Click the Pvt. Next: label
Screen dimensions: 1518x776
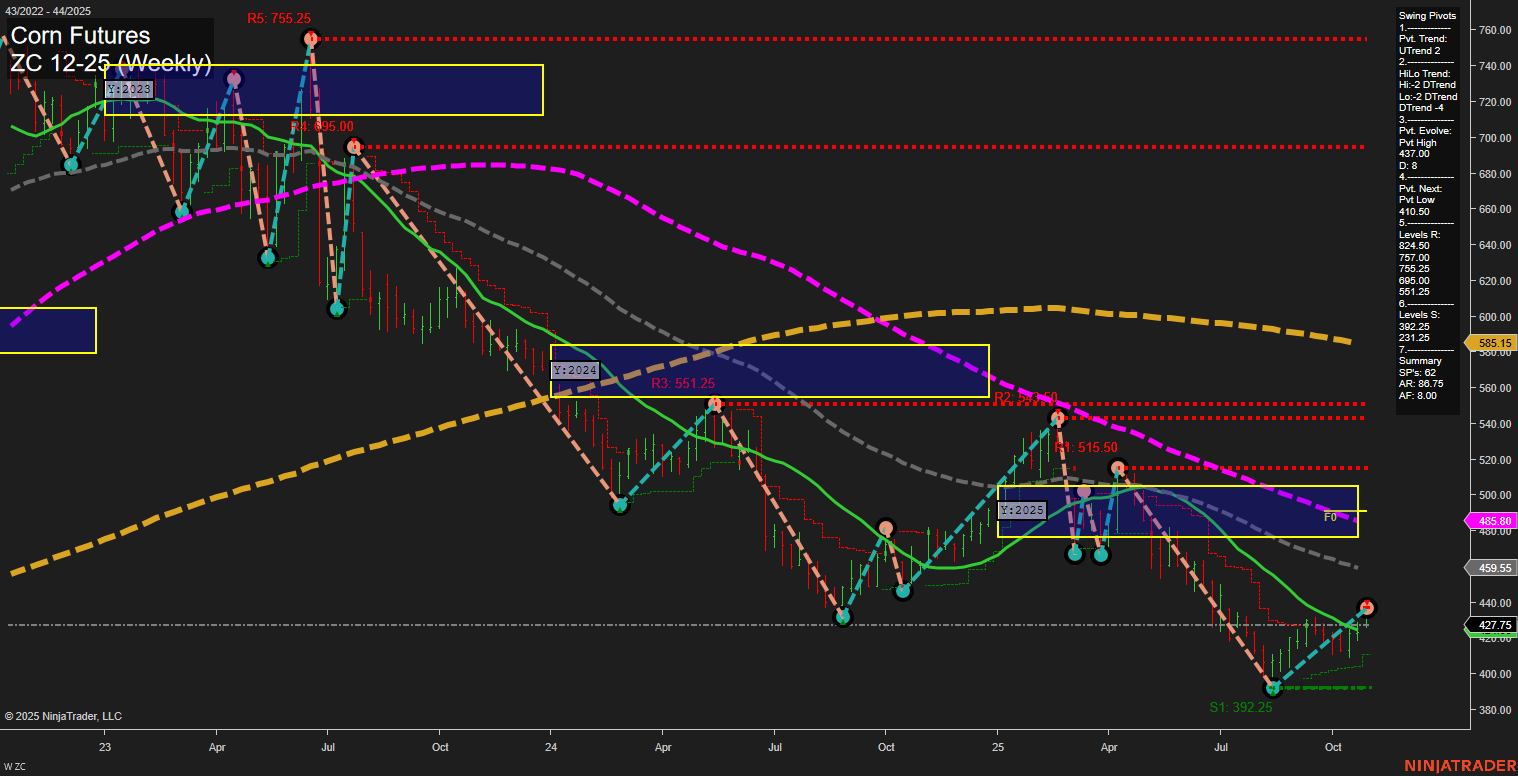1423,189
